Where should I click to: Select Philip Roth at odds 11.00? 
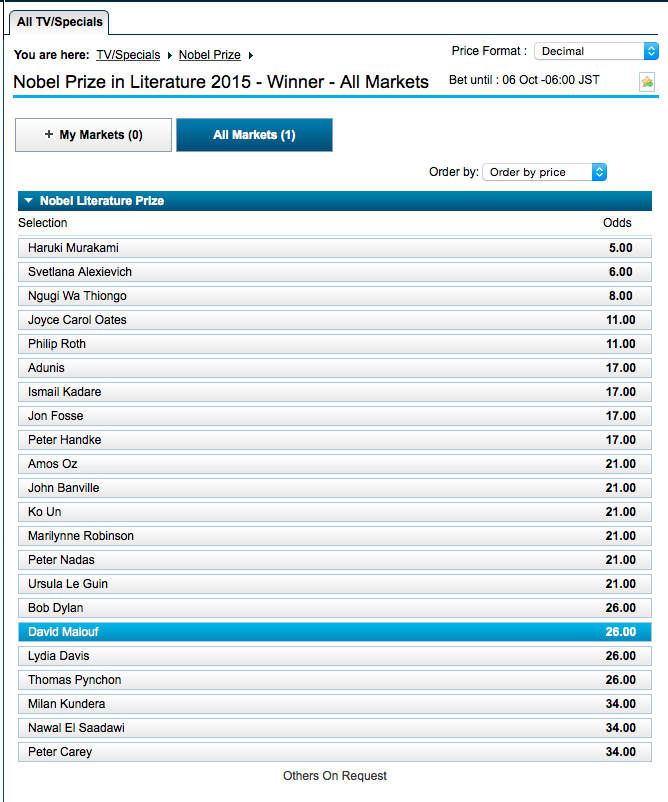(334, 344)
